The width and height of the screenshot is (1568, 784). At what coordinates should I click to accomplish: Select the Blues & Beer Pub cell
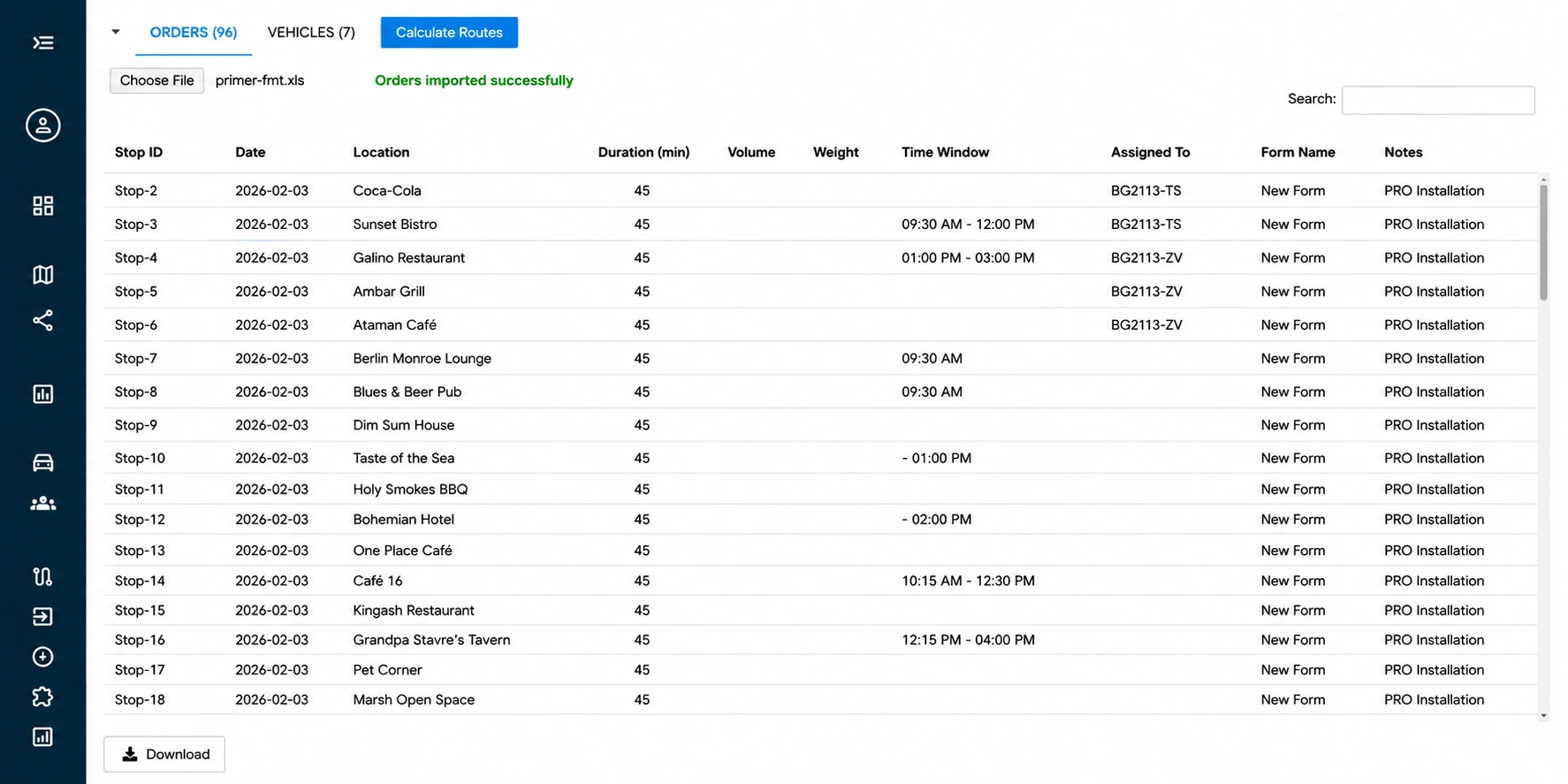[407, 392]
